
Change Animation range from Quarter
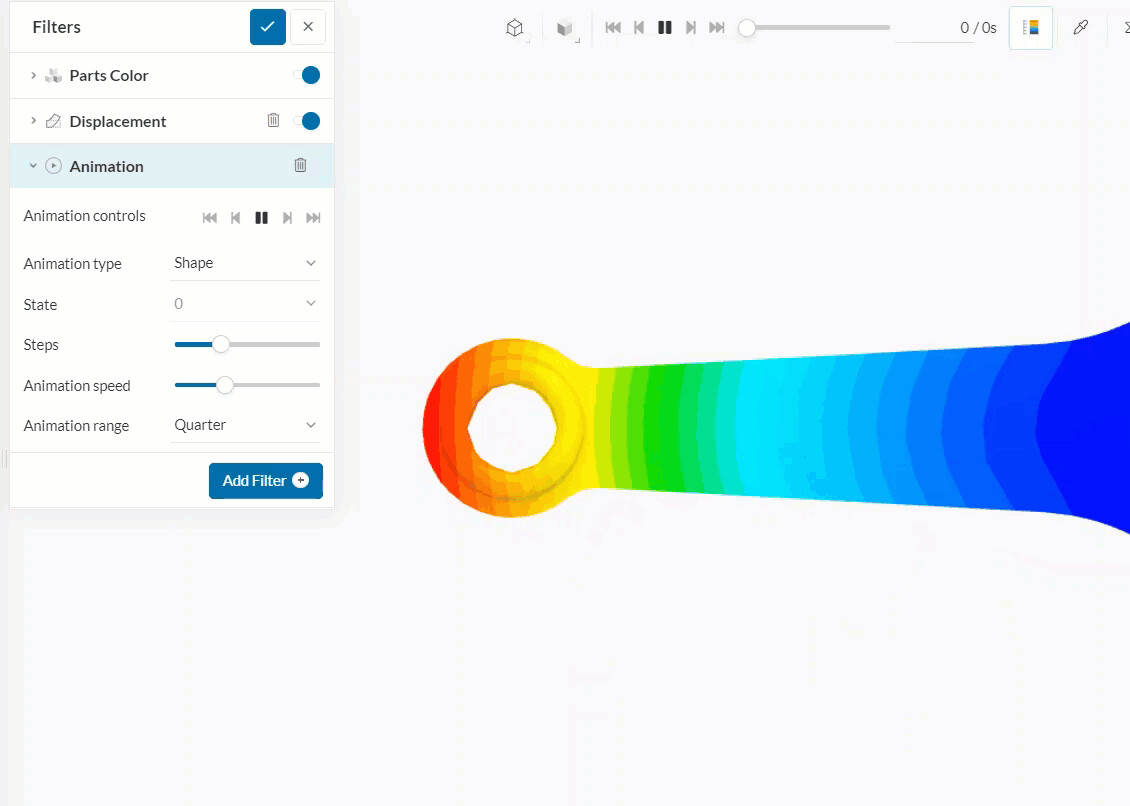click(245, 424)
